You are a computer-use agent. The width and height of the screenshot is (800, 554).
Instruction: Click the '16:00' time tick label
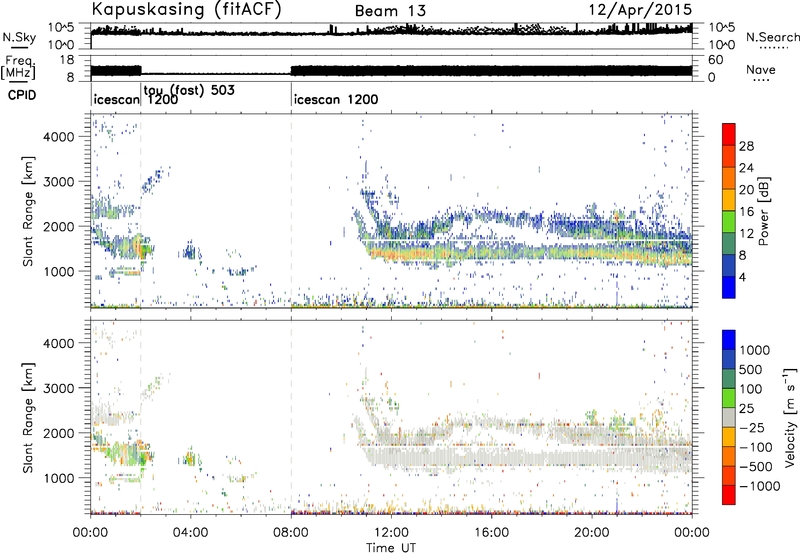coord(491,533)
